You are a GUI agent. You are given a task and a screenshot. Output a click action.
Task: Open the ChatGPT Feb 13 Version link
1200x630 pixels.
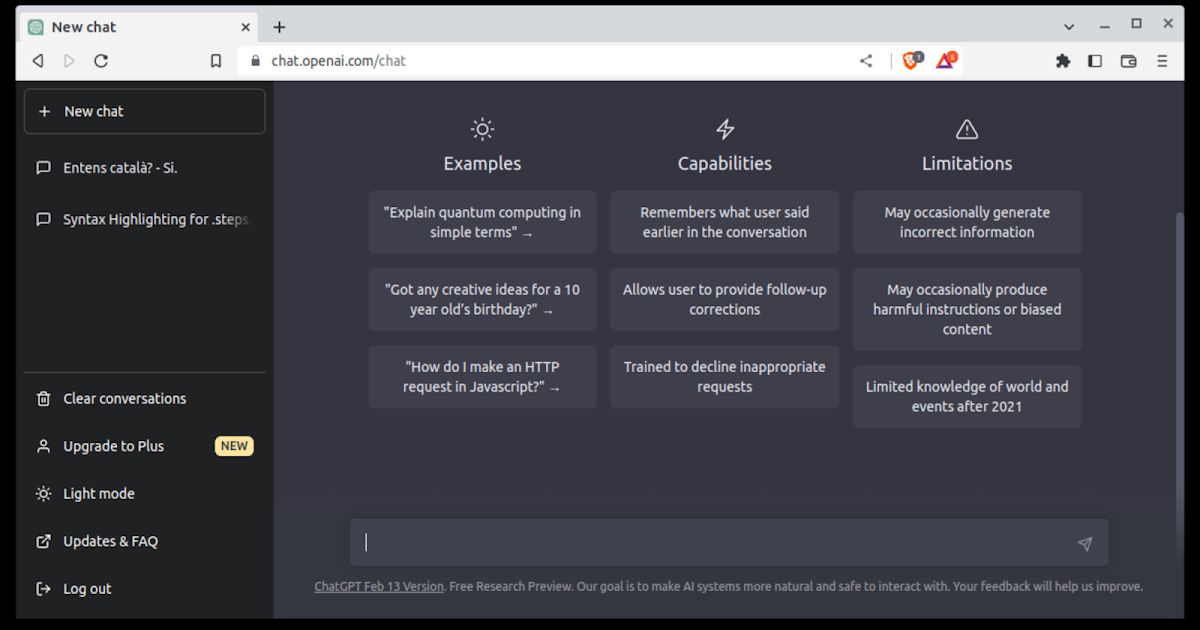click(x=378, y=586)
